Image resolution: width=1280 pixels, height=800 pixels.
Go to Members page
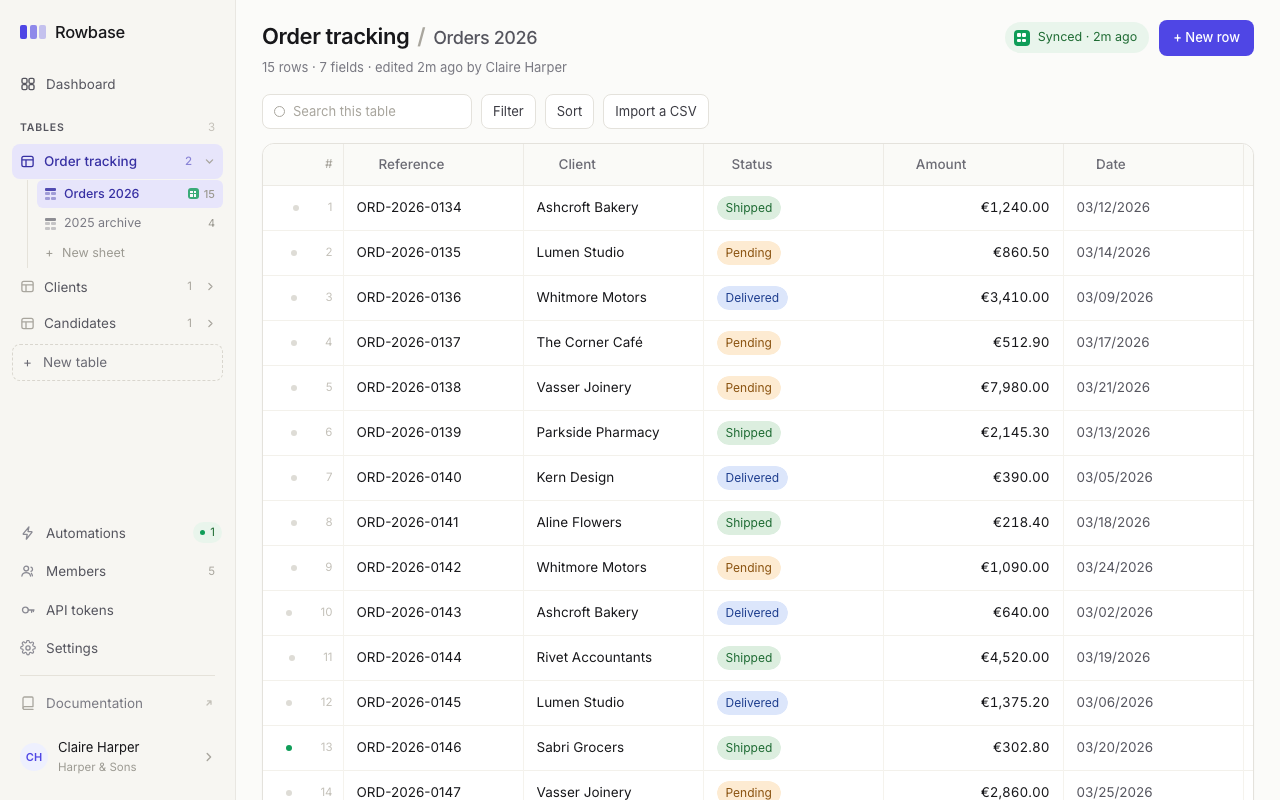coord(117,571)
